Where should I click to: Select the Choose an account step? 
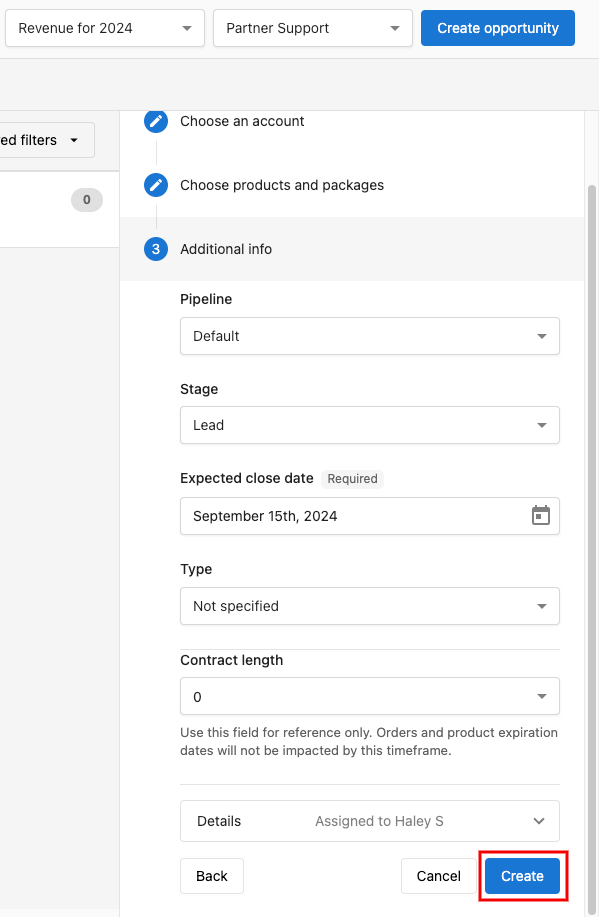(242, 121)
